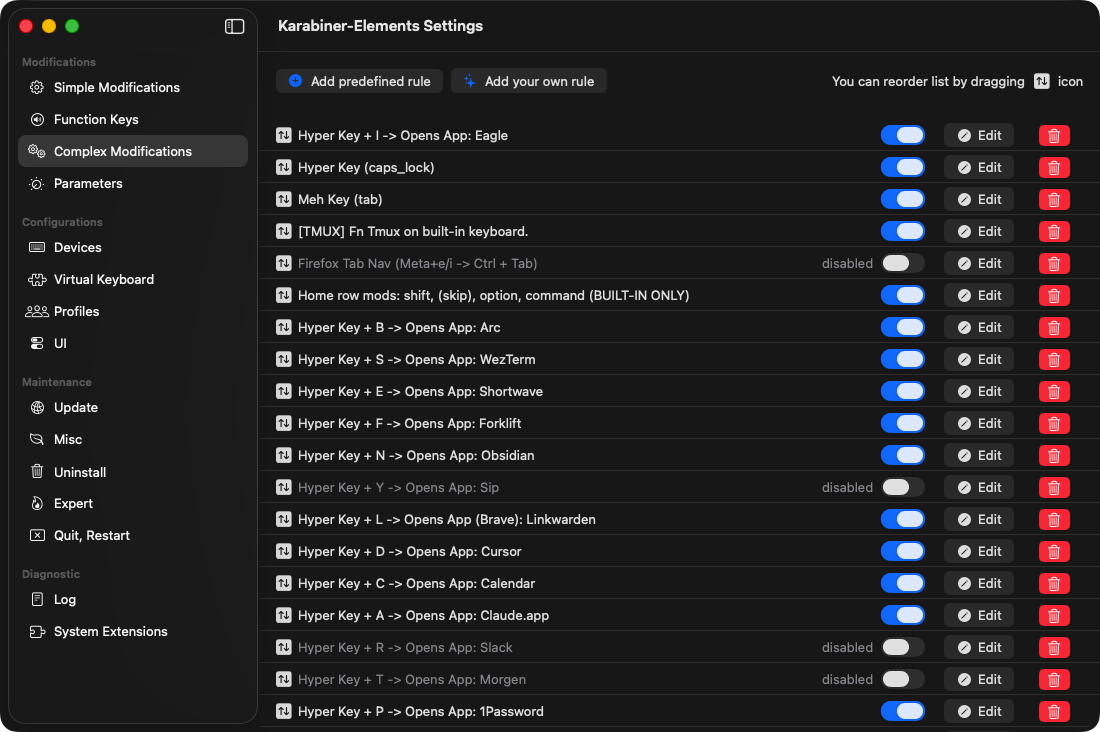Enable the Firefox Tab Nav rule
This screenshot has height=732, width=1100.
903,263
